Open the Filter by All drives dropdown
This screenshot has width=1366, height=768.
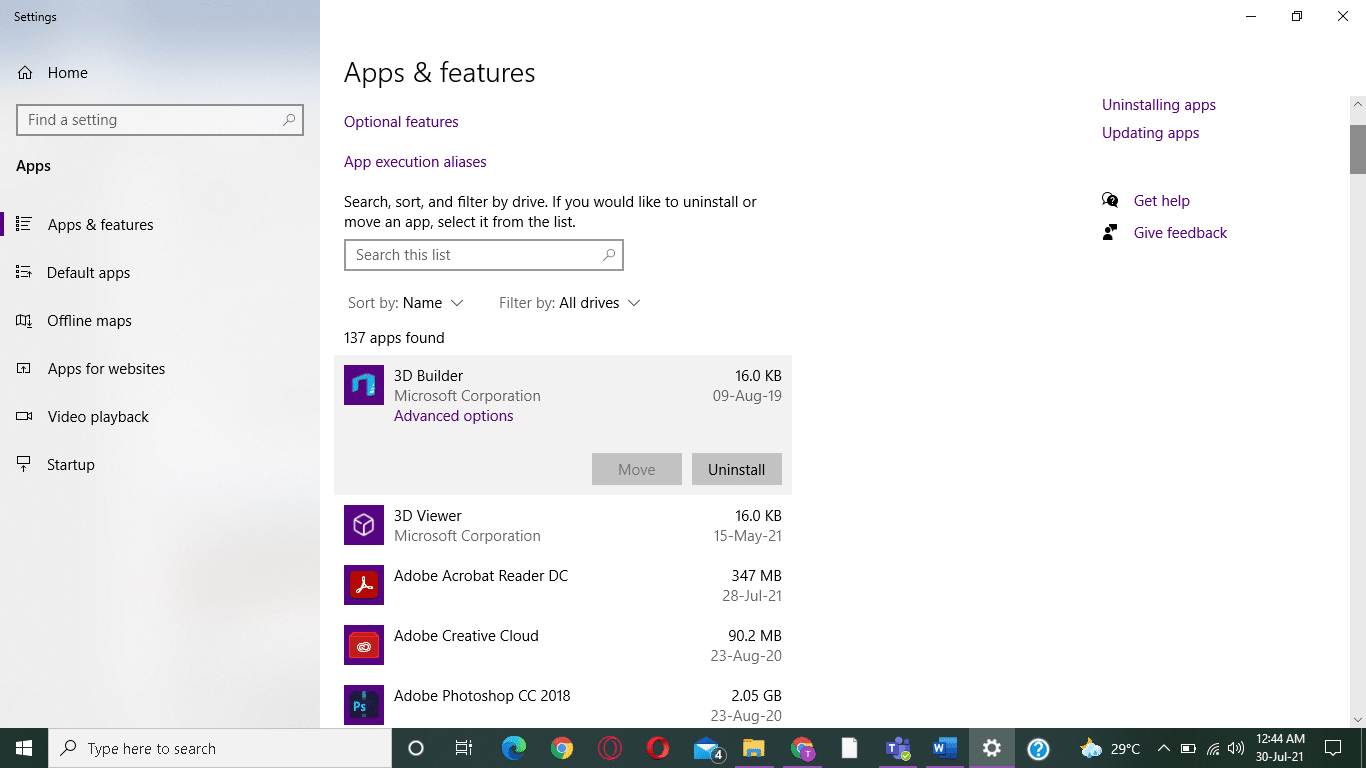point(569,303)
